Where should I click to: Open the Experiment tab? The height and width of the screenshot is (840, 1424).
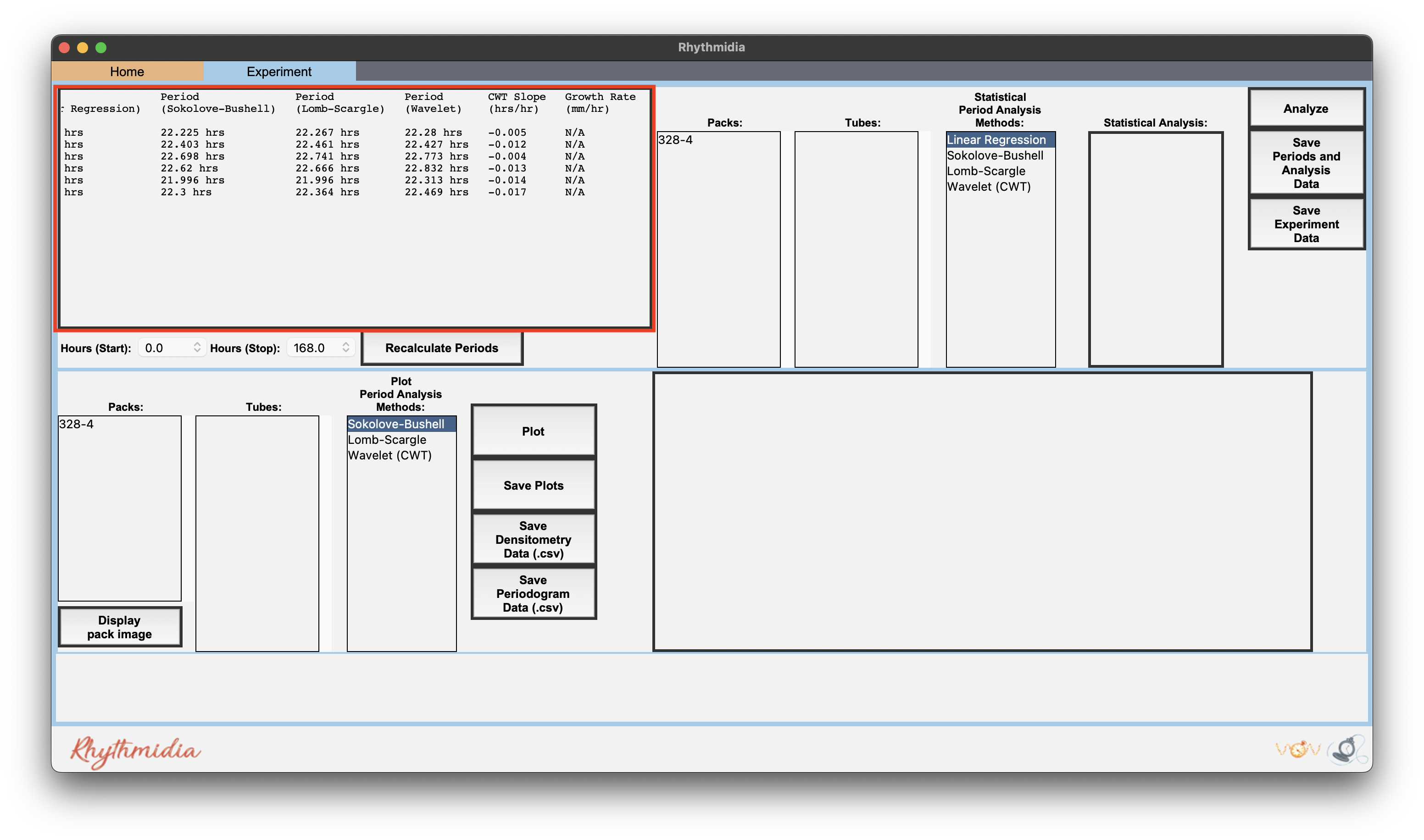(x=279, y=72)
